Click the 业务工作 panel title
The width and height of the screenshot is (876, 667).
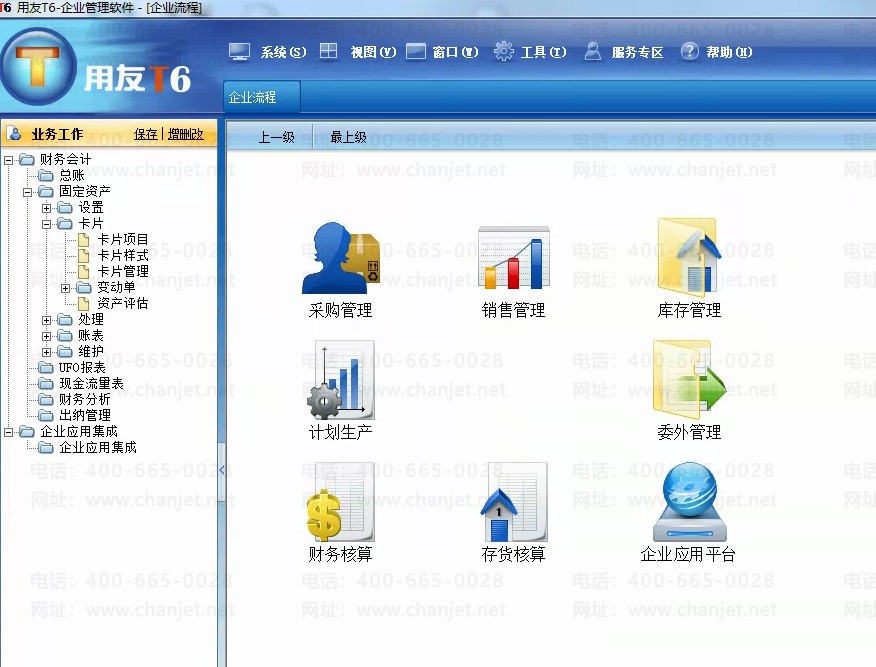click(x=57, y=134)
